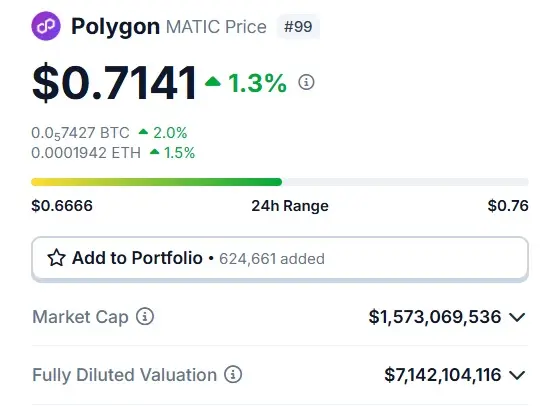
Task: Click the green arrow beside 1.3%
Action: click(x=213, y=82)
